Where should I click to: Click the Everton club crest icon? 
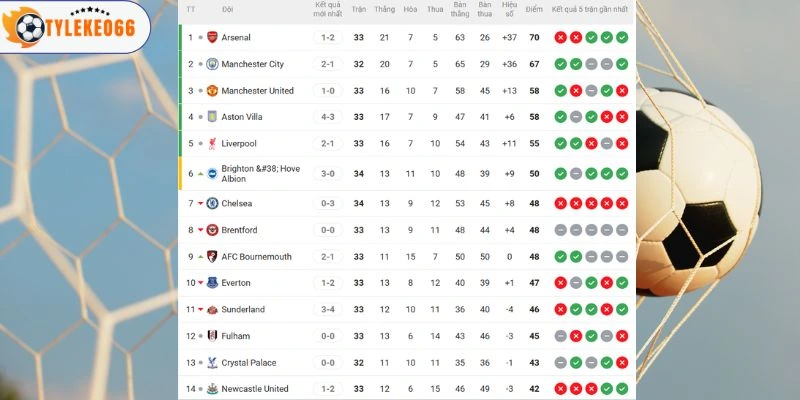point(211,283)
